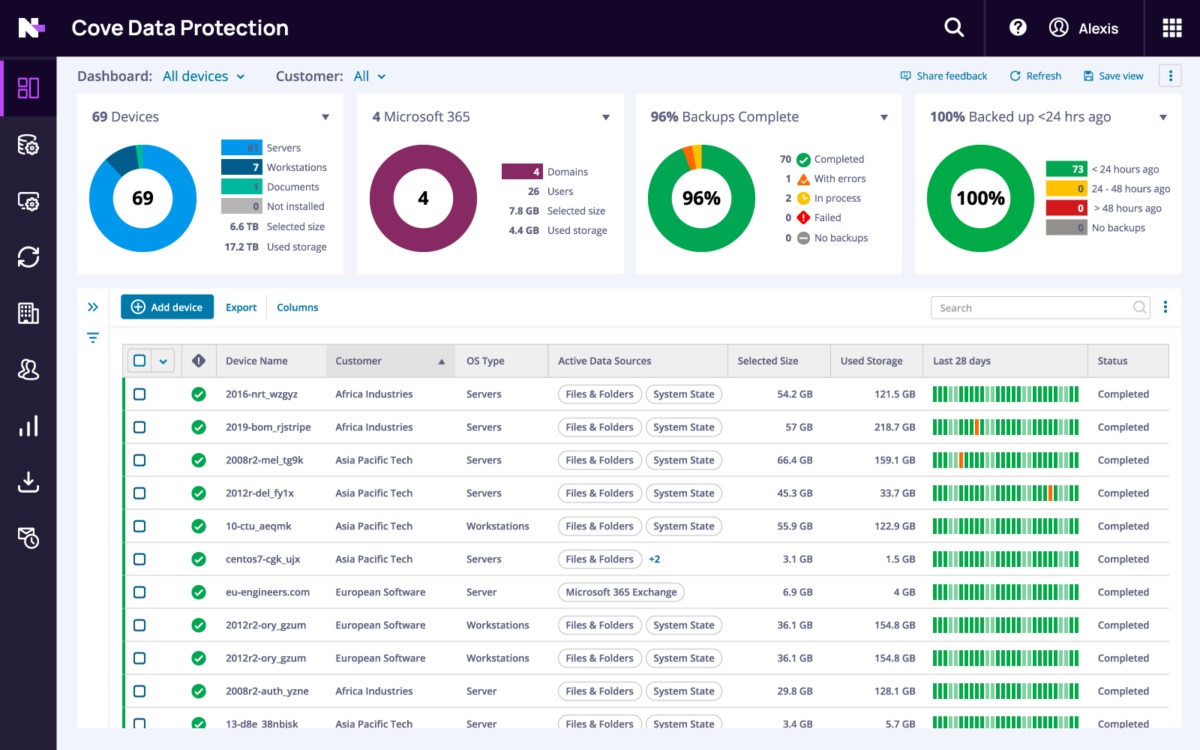Expand the side panel with the double chevron

pyautogui.click(x=93, y=307)
